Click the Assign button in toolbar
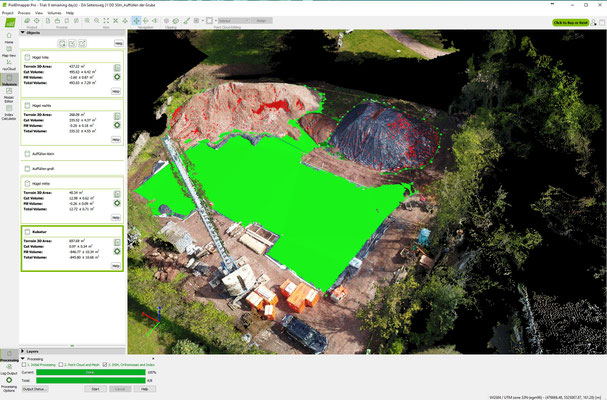This screenshot has width=607, height=400. [261, 21]
